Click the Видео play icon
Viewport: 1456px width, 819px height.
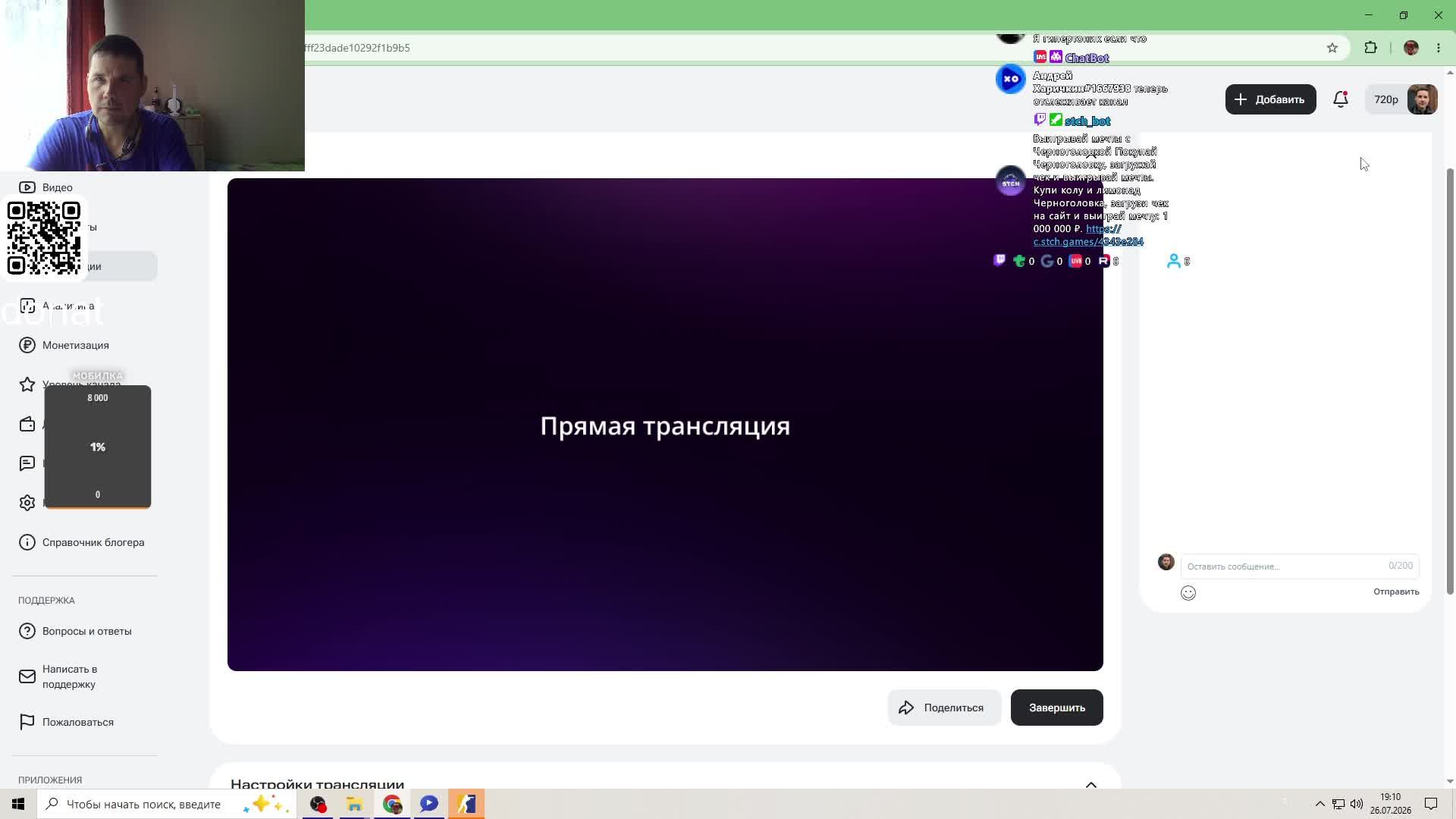click(27, 187)
